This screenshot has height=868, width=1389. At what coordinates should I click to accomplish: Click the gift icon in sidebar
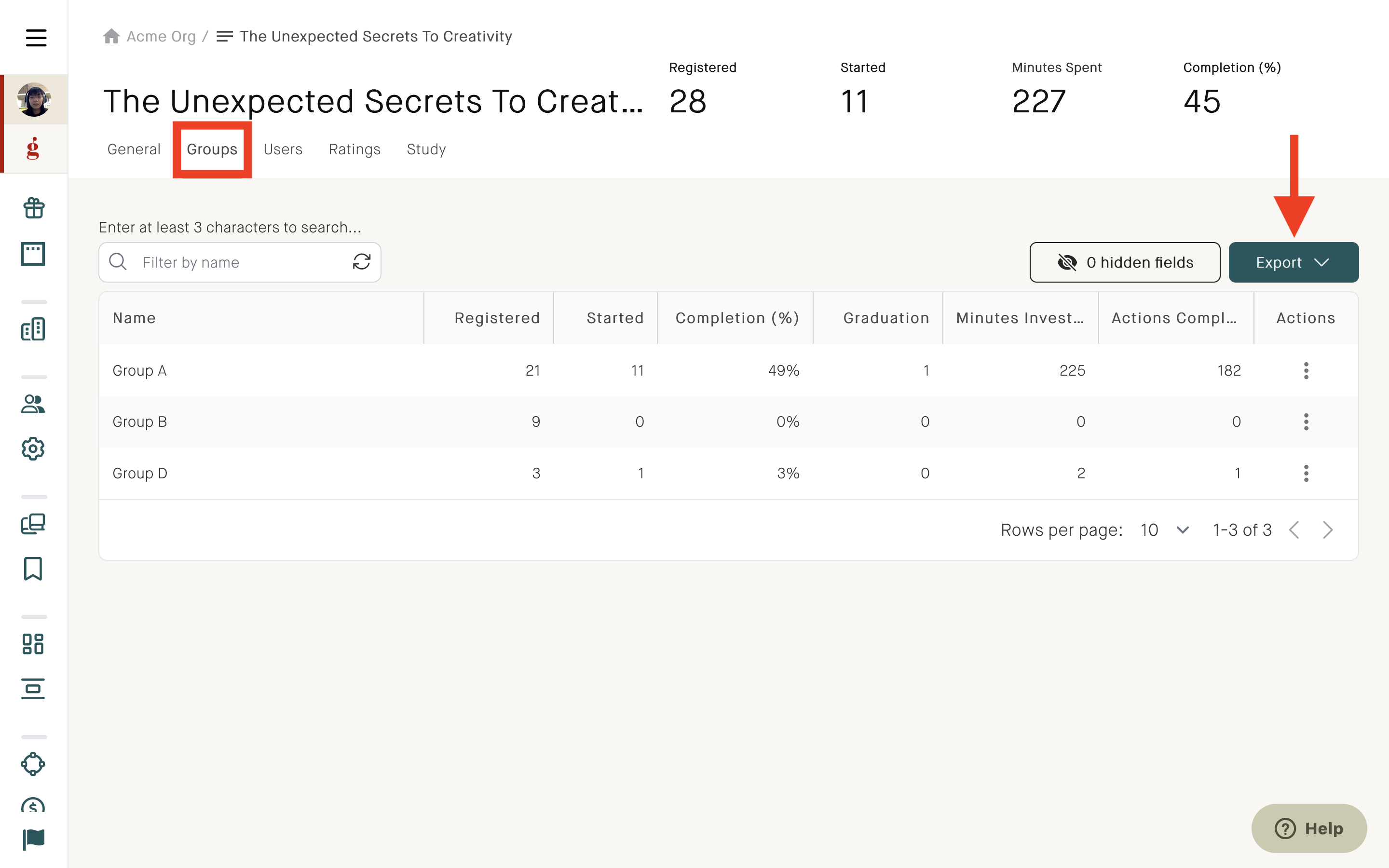click(34, 208)
